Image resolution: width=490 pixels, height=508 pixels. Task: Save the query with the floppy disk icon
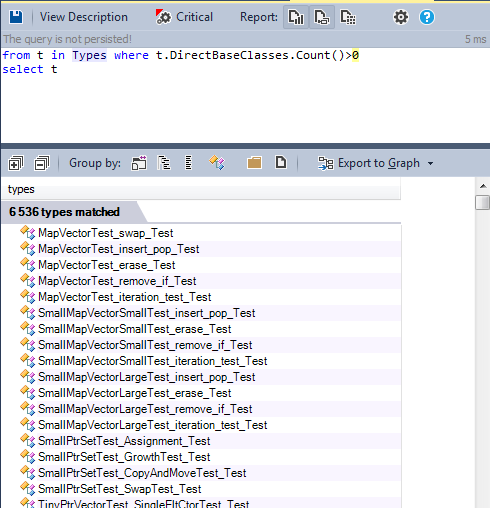click(16, 17)
